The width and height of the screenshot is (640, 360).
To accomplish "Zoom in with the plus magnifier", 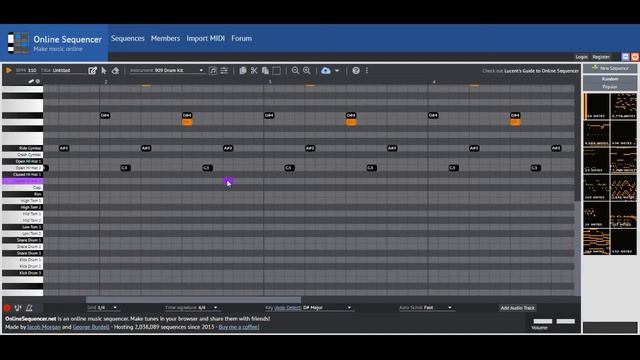I will (307, 71).
